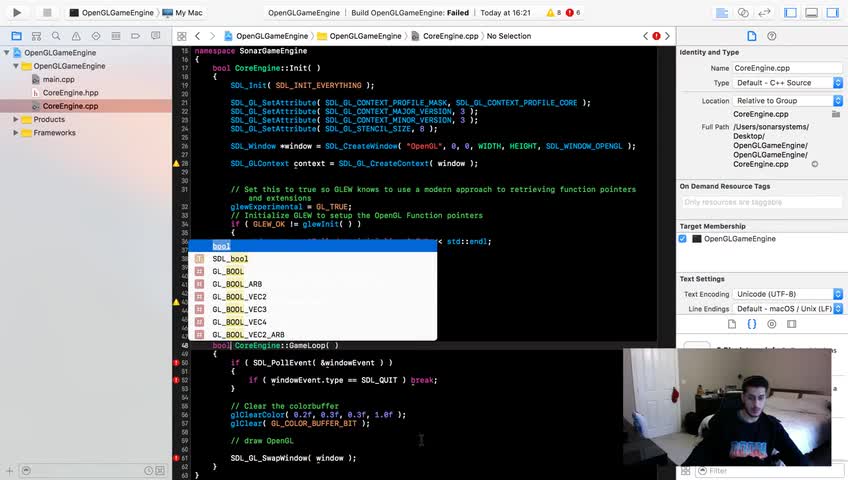Show the Quick Help inspector
The image size is (848, 480).
[772, 36]
